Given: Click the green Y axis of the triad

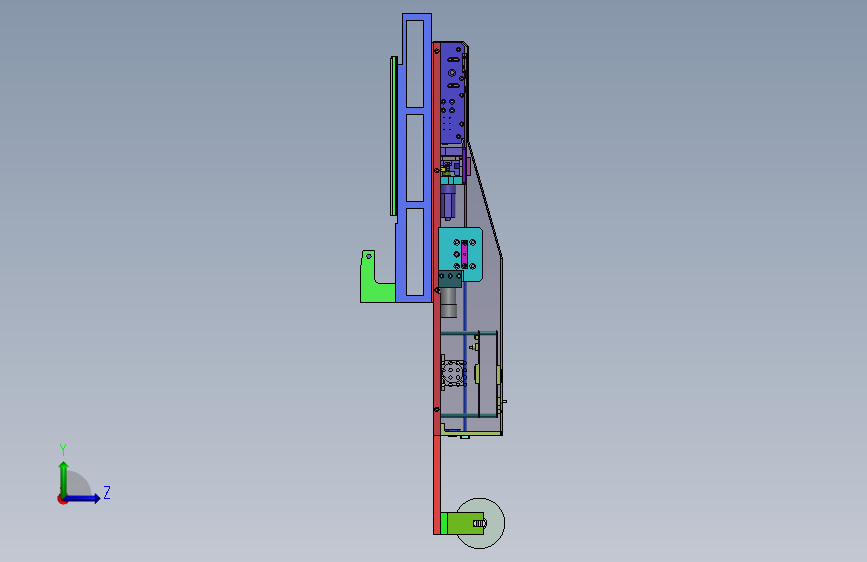Looking at the screenshot, I should (x=64, y=479).
